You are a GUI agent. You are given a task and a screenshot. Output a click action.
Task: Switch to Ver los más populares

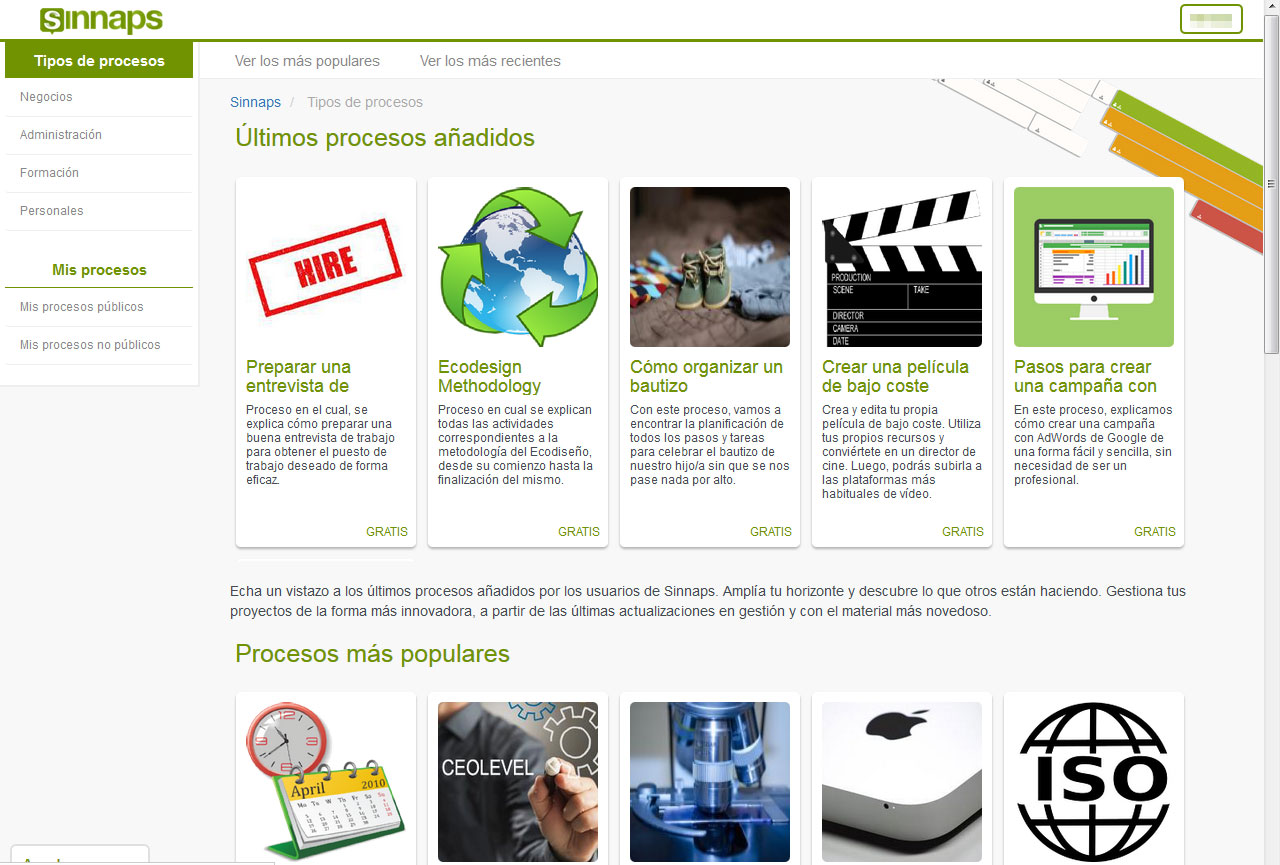point(307,61)
